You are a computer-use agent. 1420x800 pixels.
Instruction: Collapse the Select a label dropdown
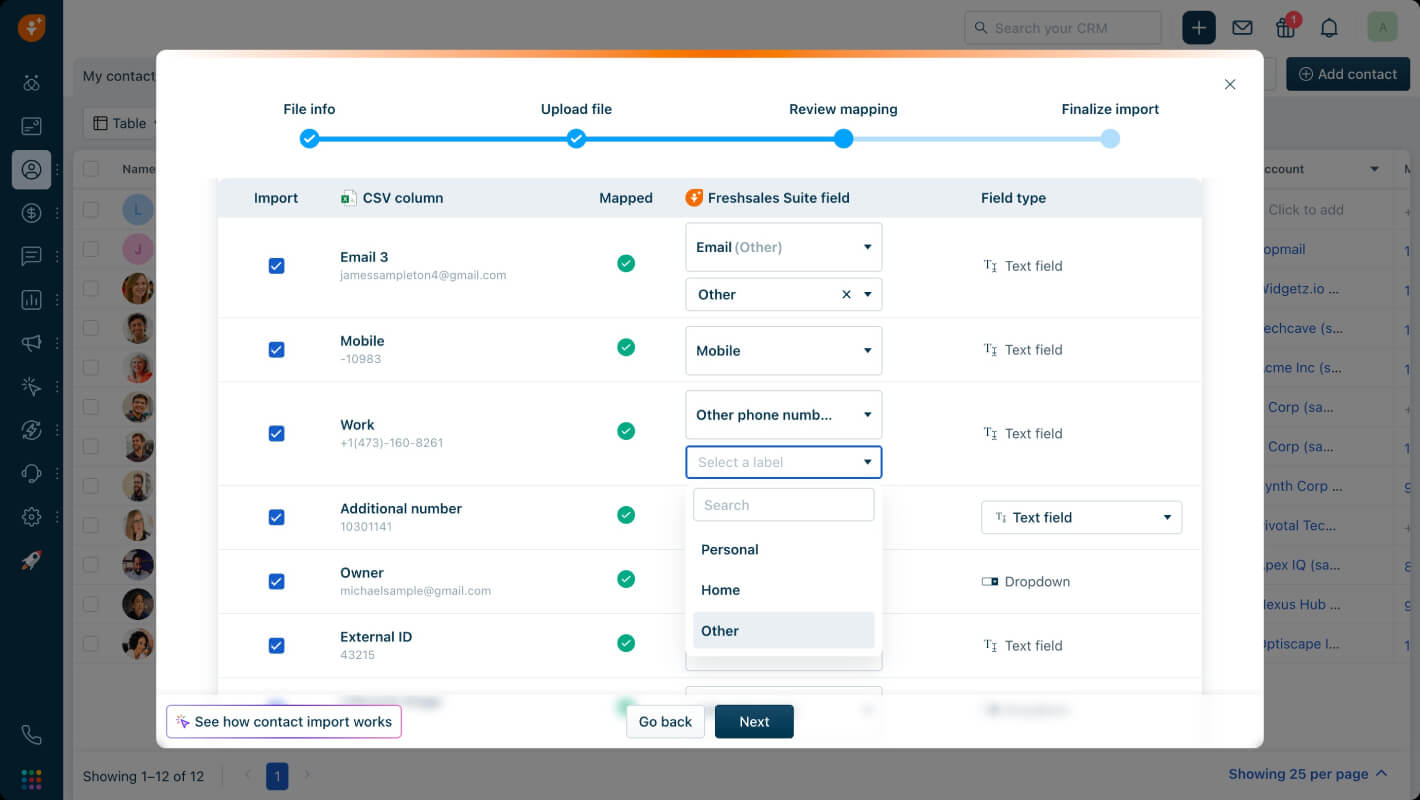tap(784, 462)
